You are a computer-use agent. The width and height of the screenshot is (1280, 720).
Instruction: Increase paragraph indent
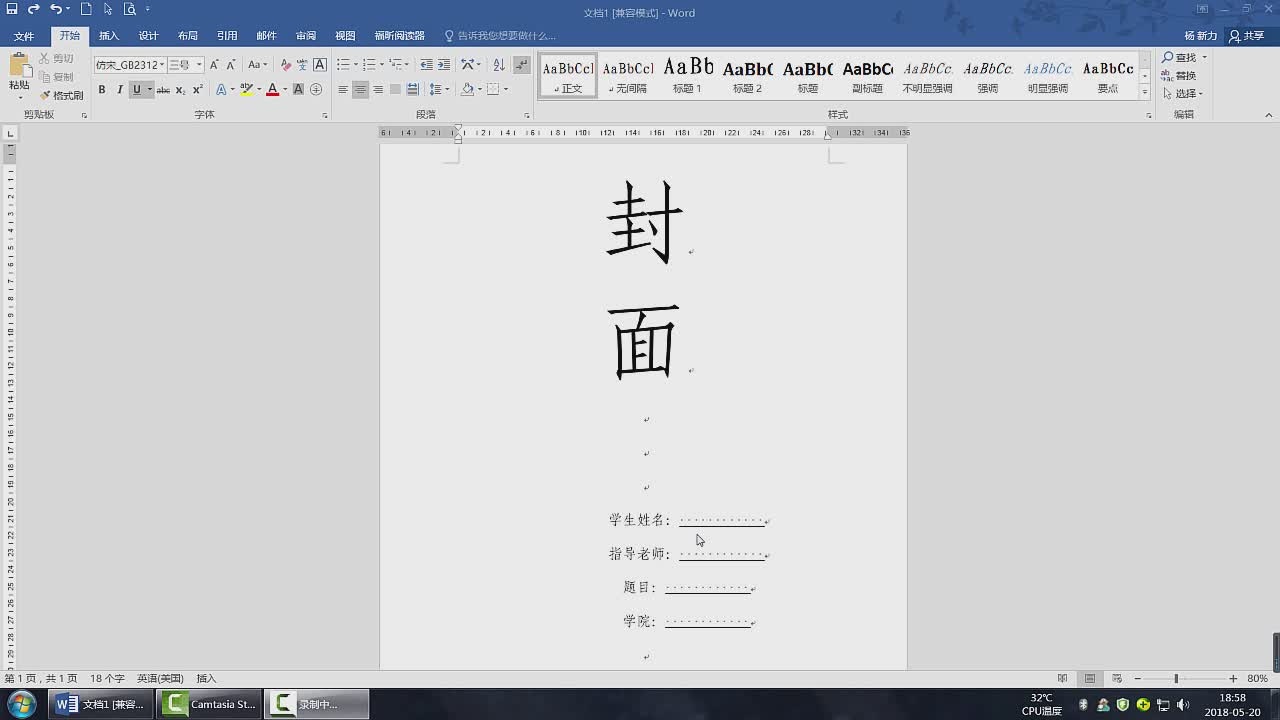point(444,64)
